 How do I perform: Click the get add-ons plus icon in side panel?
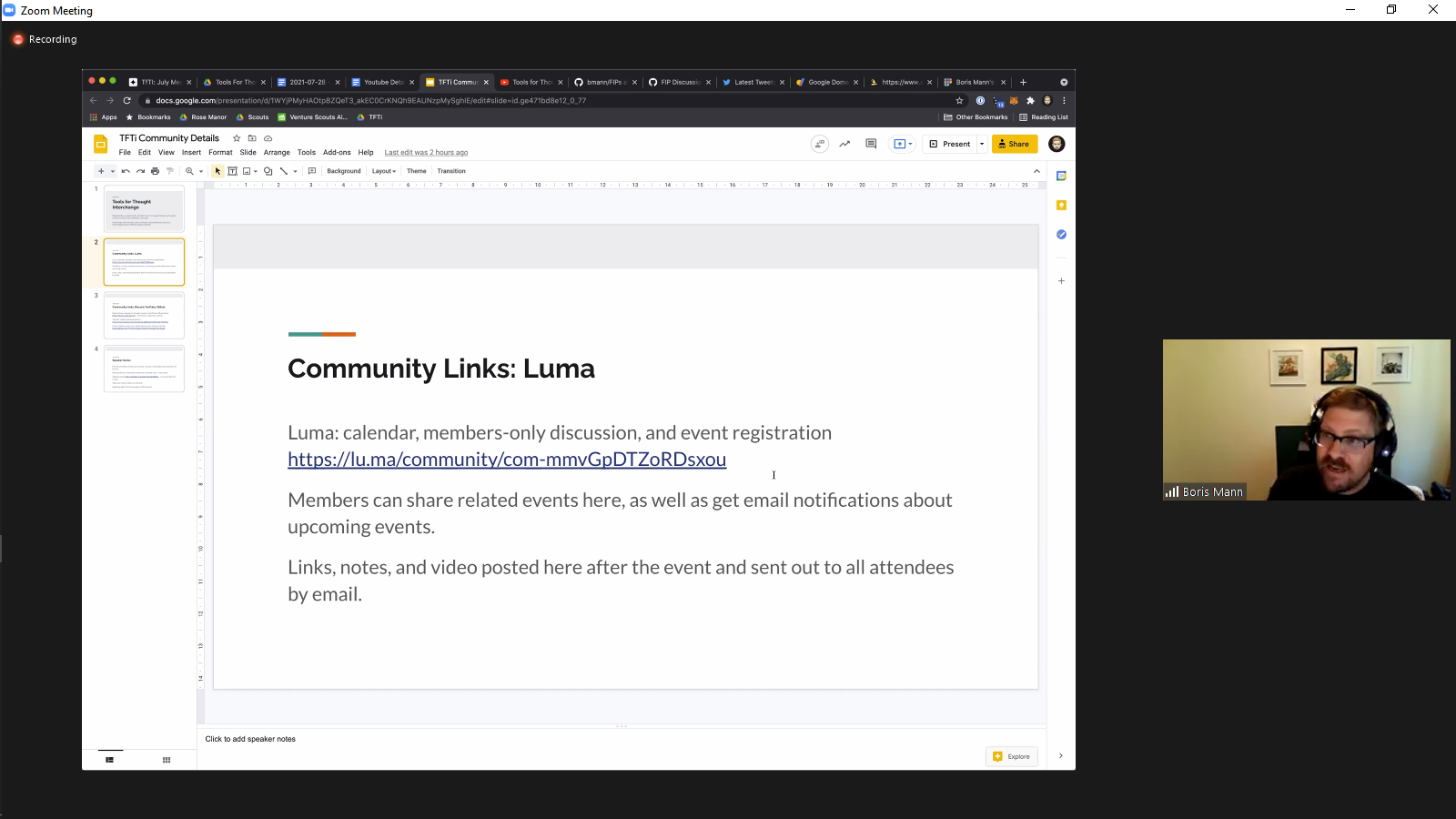click(1061, 281)
